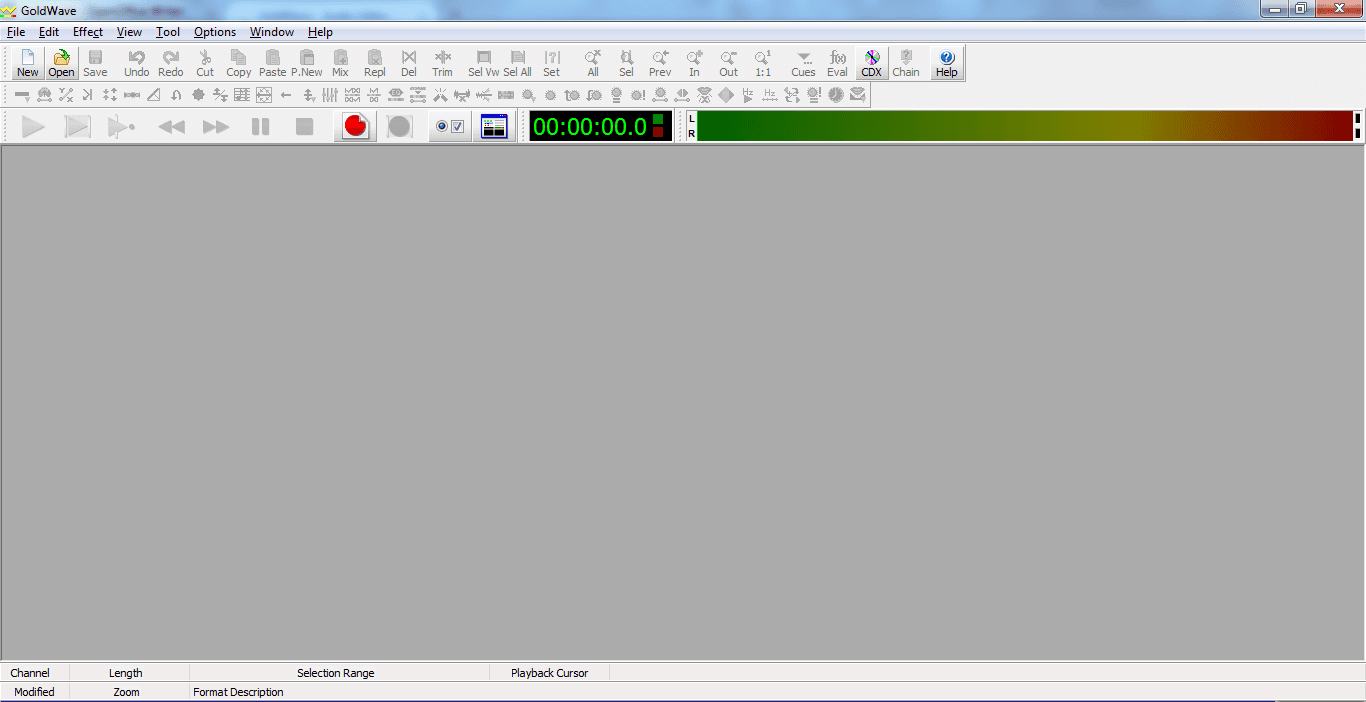Click the Copy toolbar icon
This screenshot has height=702, width=1366.
click(239, 63)
